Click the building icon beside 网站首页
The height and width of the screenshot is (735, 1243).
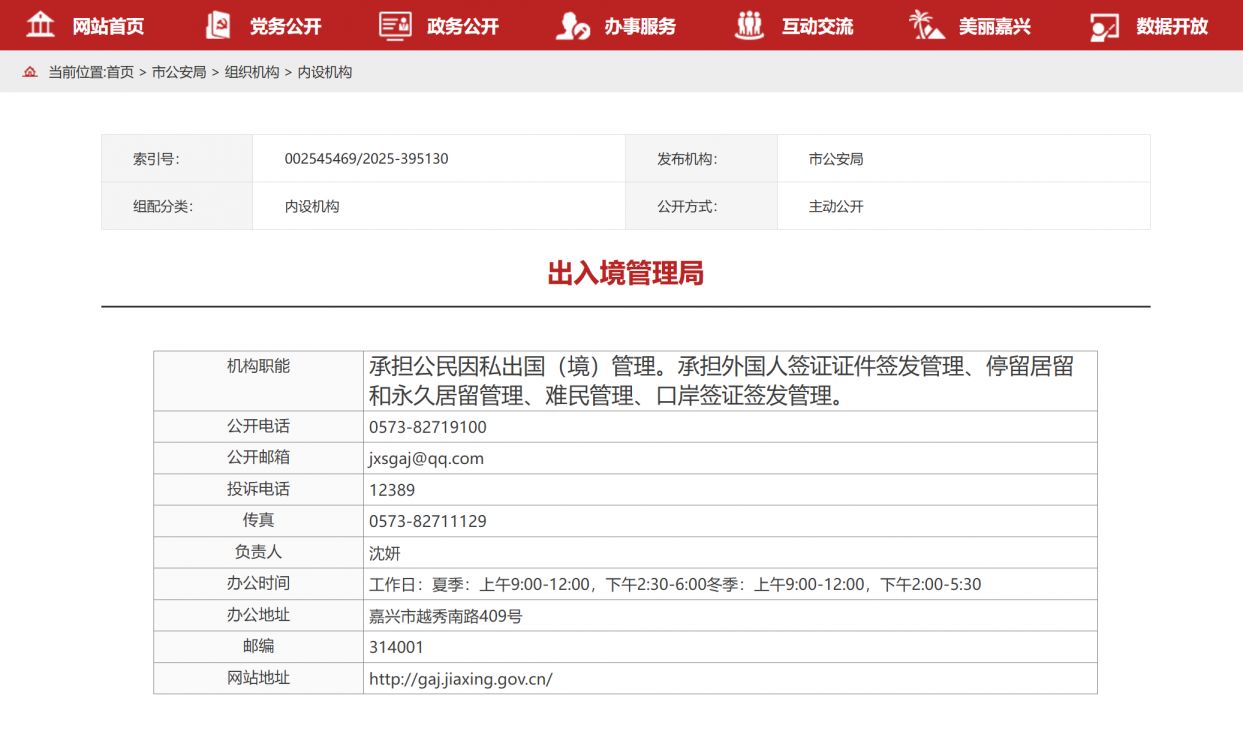click(x=40, y=25)
